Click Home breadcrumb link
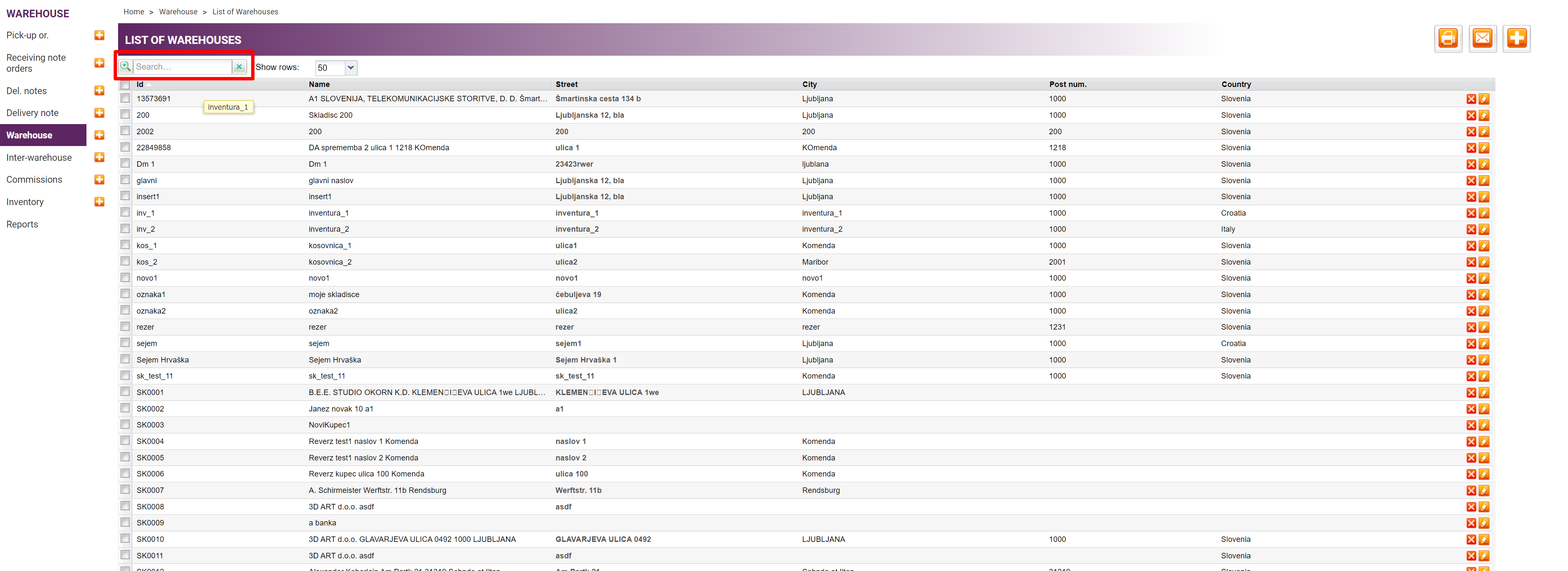 [x=133, y=11]
